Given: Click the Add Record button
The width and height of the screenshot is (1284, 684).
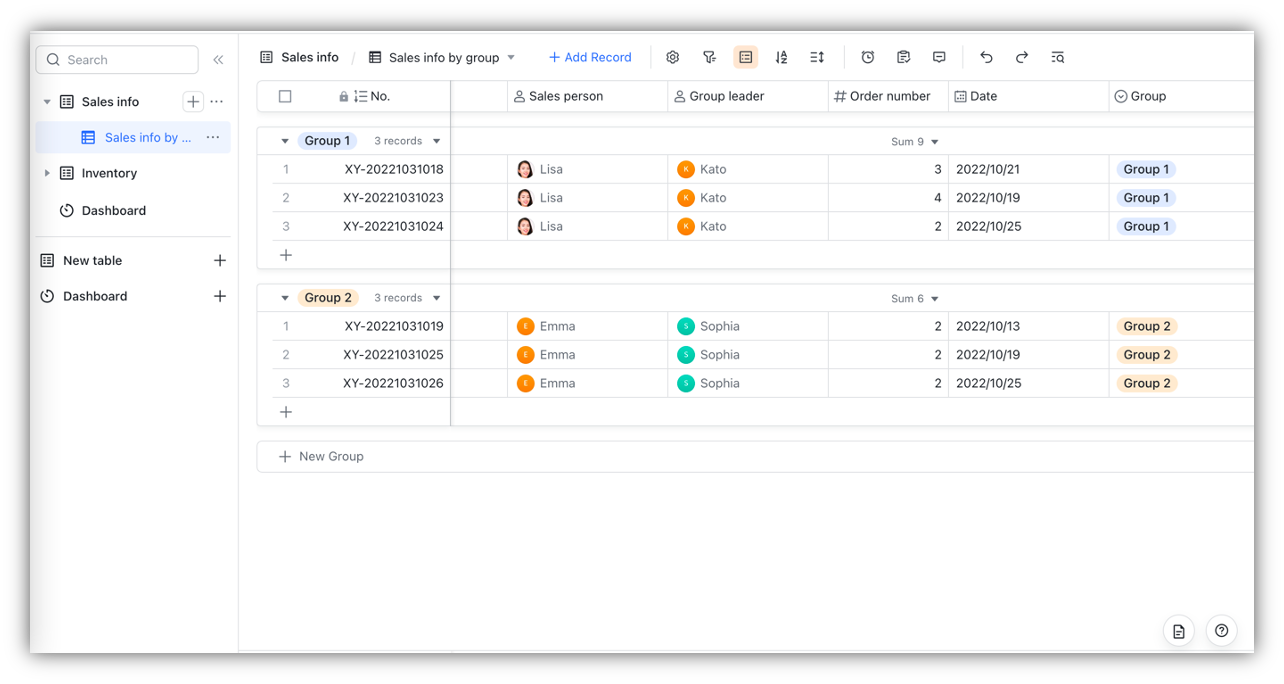Looking at the screenshot, I should point(590,57).
